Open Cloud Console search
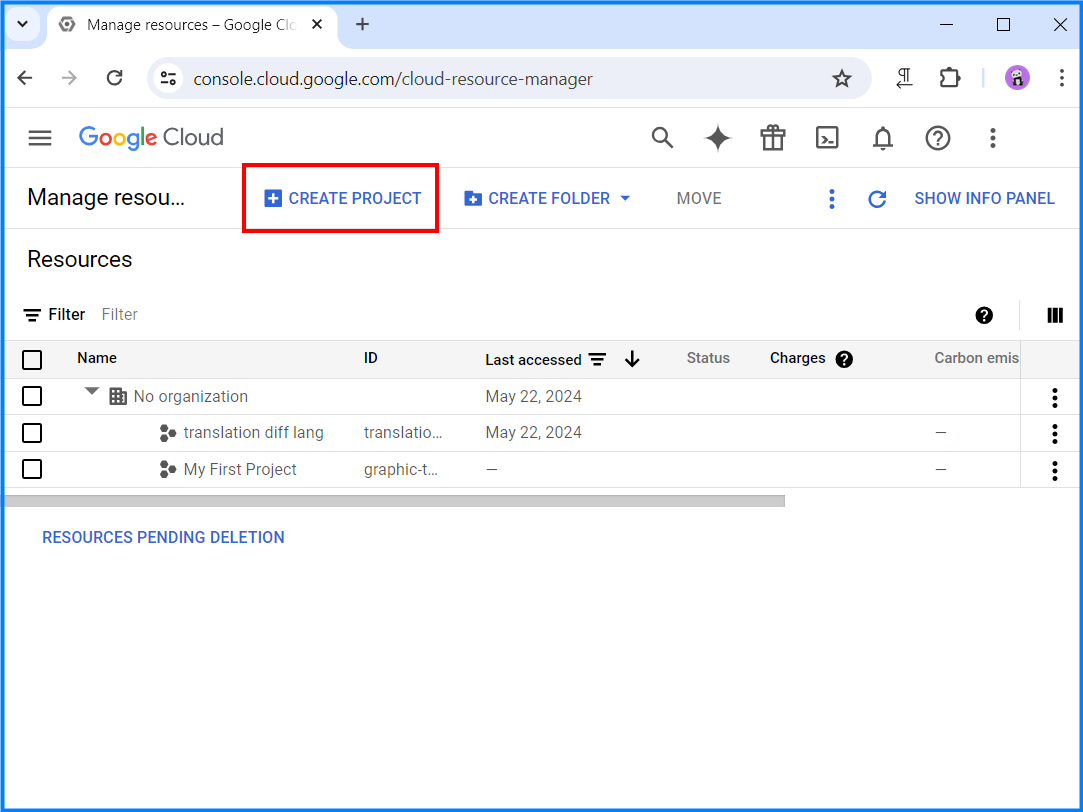Viewport: 1083px width, 812px height. [x=662, y=138]
